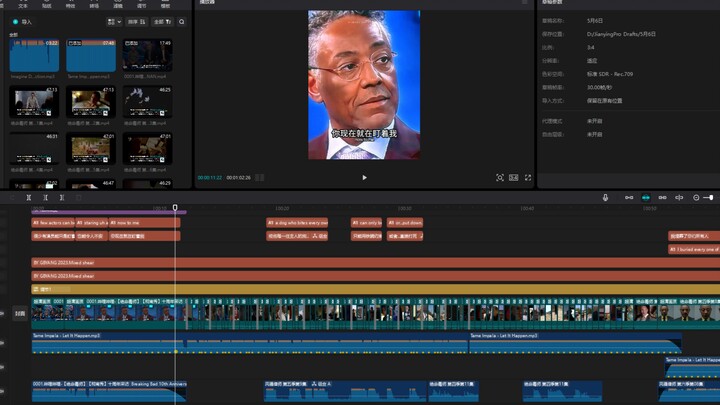Open the 排序 sort menu
This screenshot has width=720, height=405.
tap(136, 22)
